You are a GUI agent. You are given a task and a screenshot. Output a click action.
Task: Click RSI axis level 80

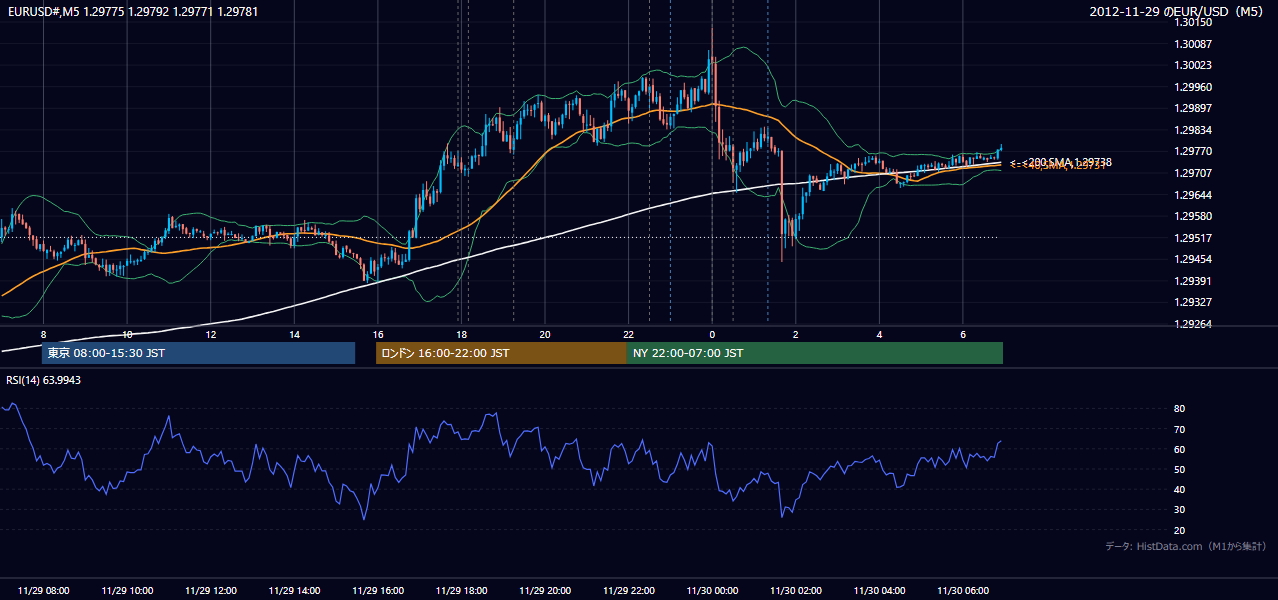coord(1179,409)
